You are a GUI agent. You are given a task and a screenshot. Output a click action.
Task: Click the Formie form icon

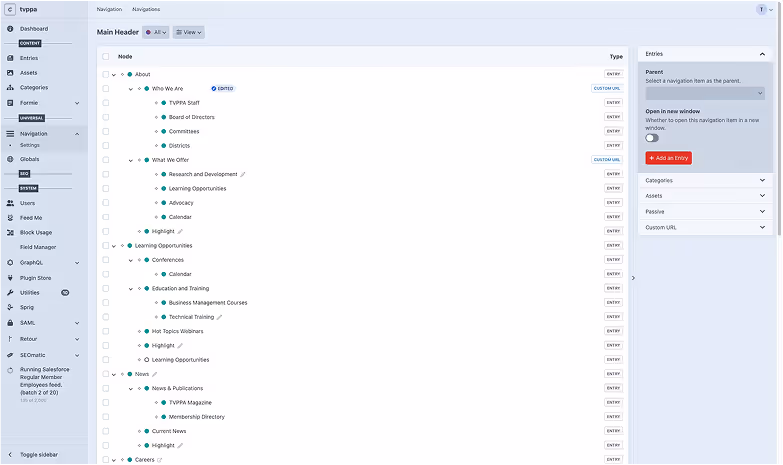click(x=10, y=103)
